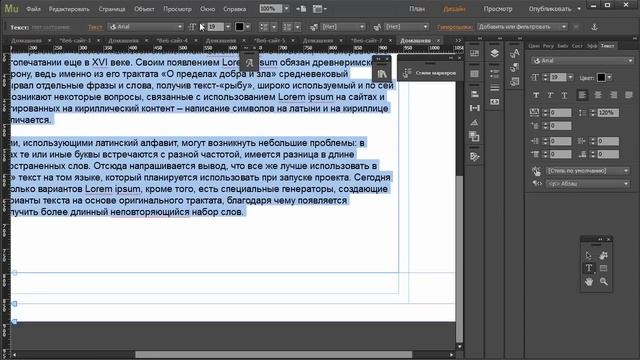Open the bullet styles list panel icon
This screenshot has height=360, width=640.
click(494, 73)
